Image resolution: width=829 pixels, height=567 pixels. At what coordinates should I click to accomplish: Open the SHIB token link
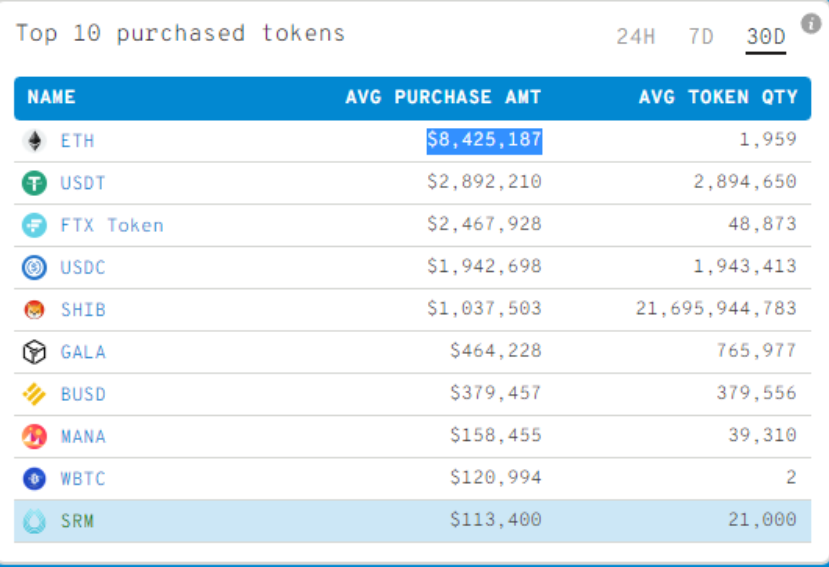click(83, 310)
